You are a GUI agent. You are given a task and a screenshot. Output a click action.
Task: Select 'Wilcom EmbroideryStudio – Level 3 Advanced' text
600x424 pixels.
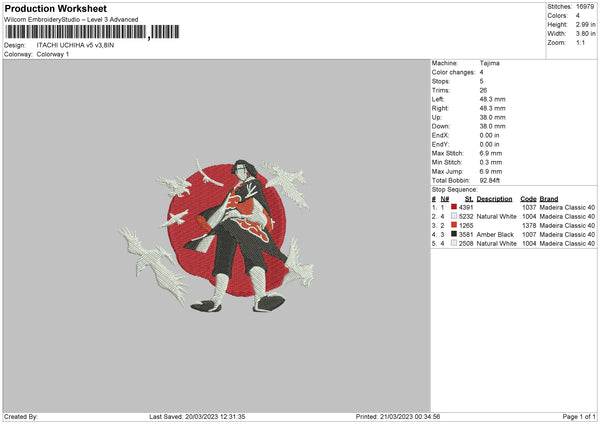(71, 20)
